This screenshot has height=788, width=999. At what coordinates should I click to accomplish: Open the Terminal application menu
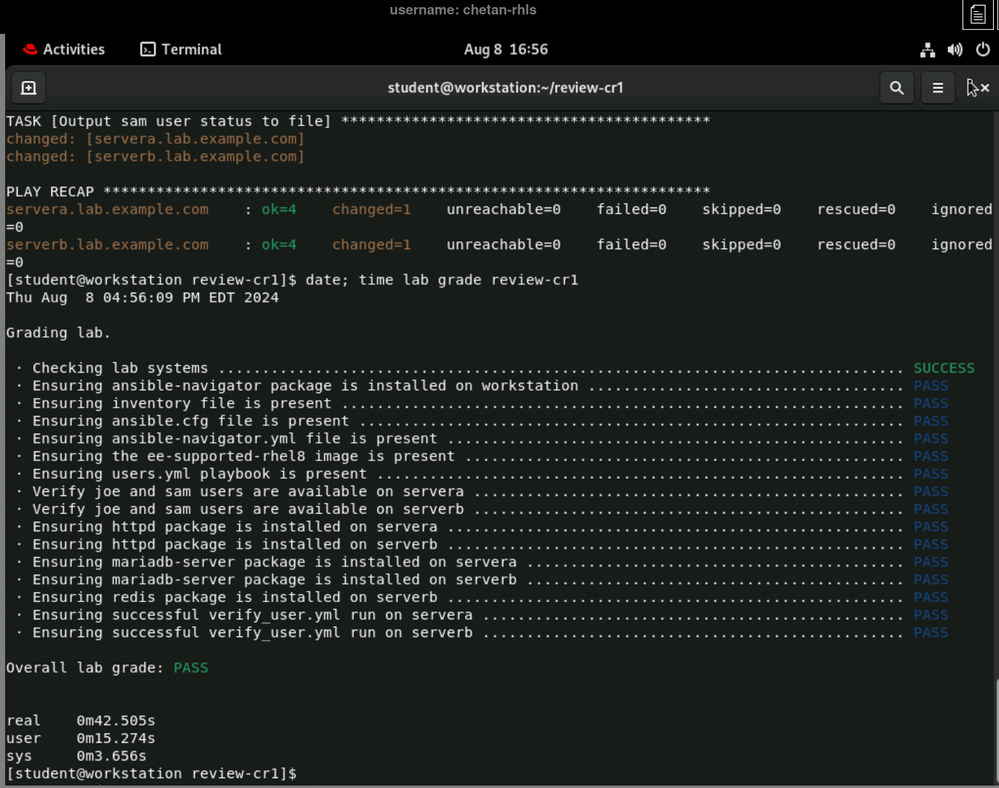(181, 50)
